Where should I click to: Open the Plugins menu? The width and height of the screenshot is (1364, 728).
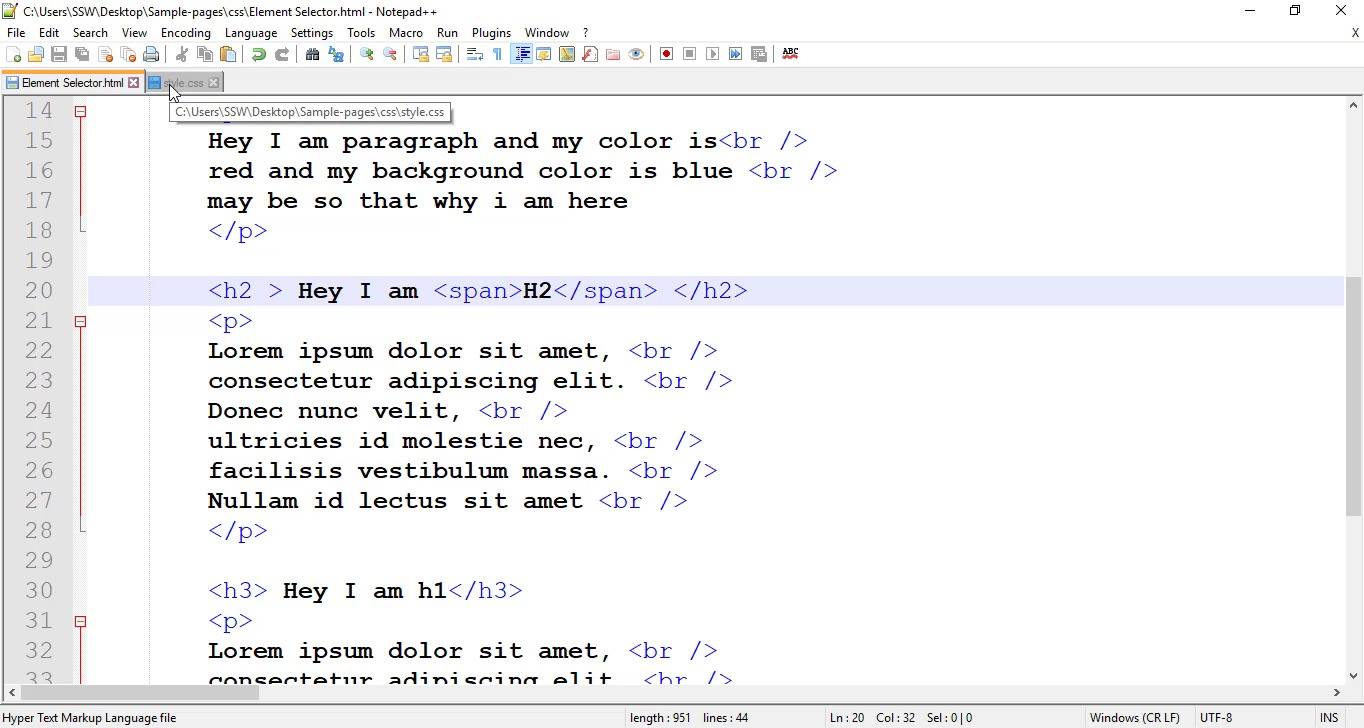click(x=491, y=32)
